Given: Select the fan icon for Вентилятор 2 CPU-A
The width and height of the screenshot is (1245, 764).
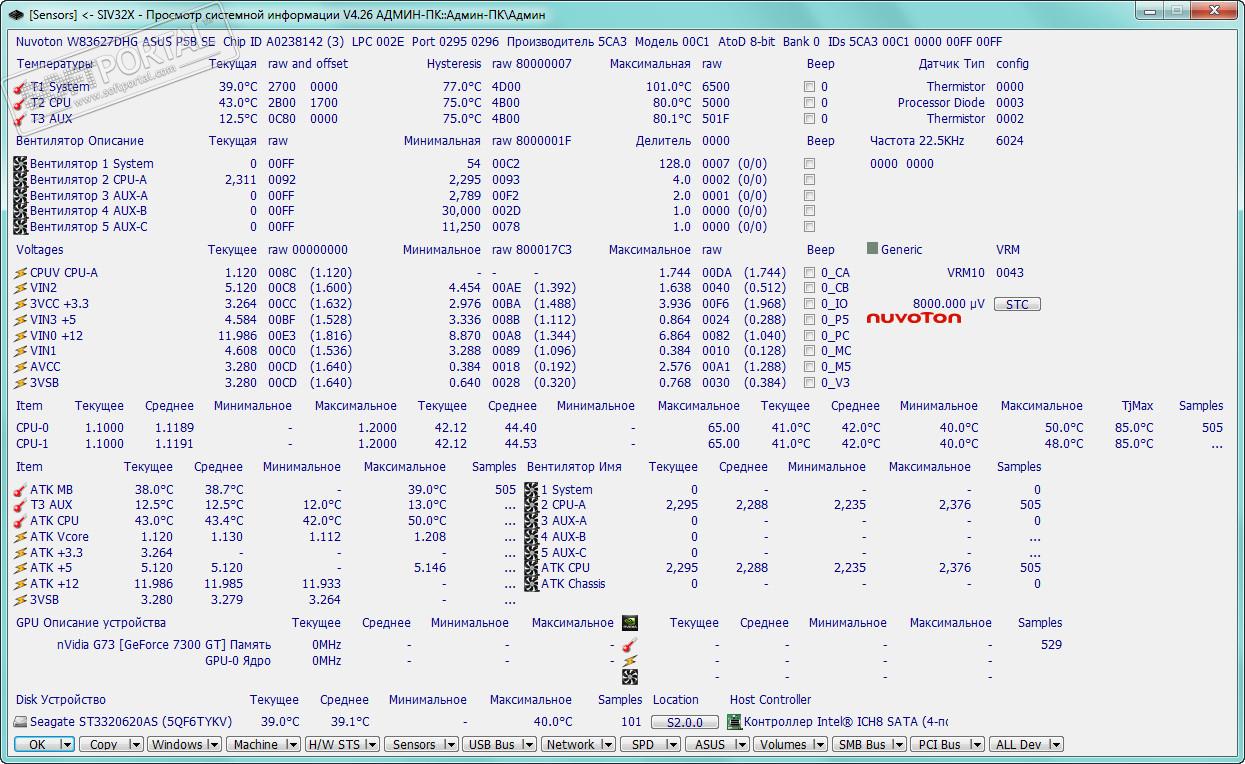Looking at the screenshot, I should (21, 180).
